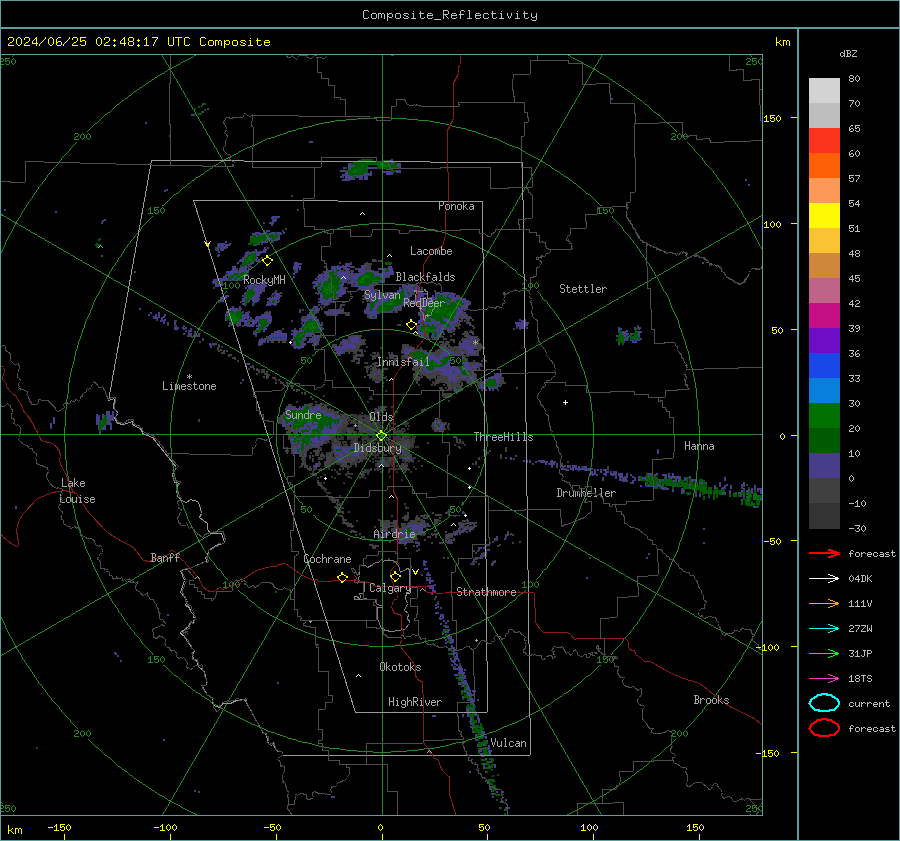Click the Limestone map label
The height and width of the screenshot is (841, 900).
189,386
